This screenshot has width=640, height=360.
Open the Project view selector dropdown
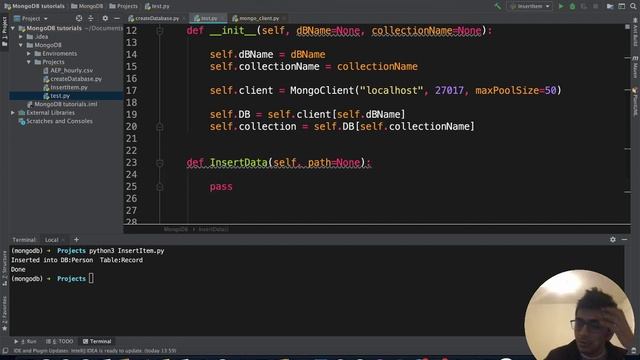31,18
